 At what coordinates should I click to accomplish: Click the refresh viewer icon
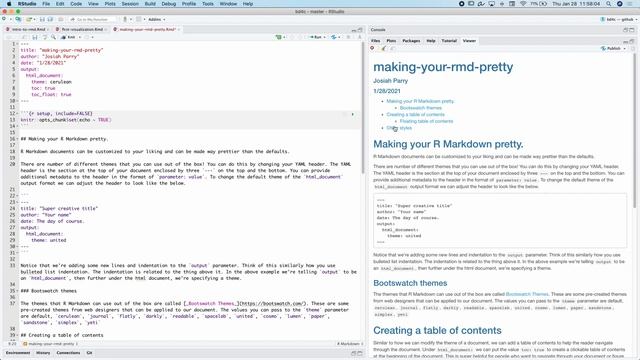[633, 49]
